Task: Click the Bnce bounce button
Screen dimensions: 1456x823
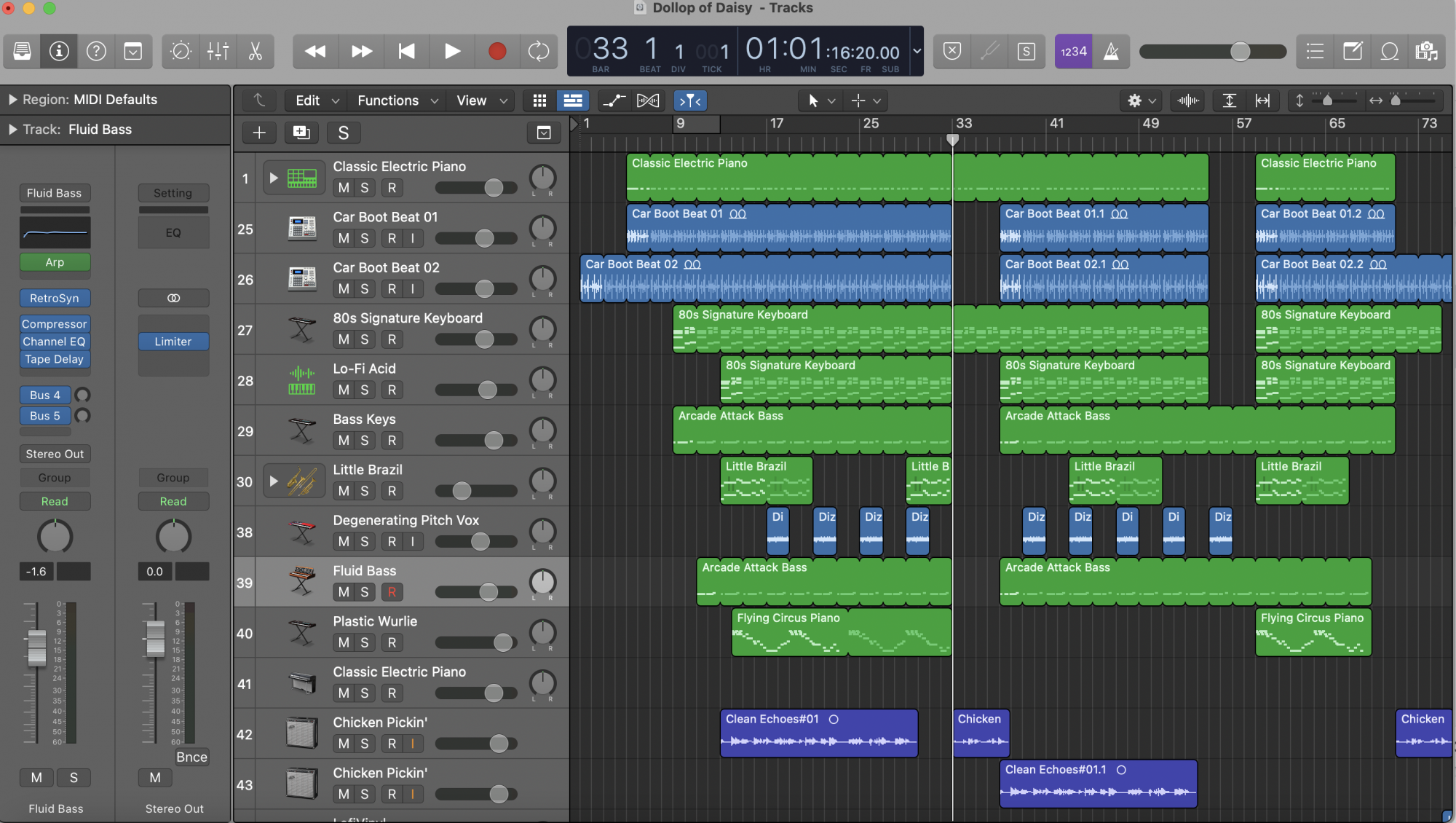Action: (x=191, y=757)
